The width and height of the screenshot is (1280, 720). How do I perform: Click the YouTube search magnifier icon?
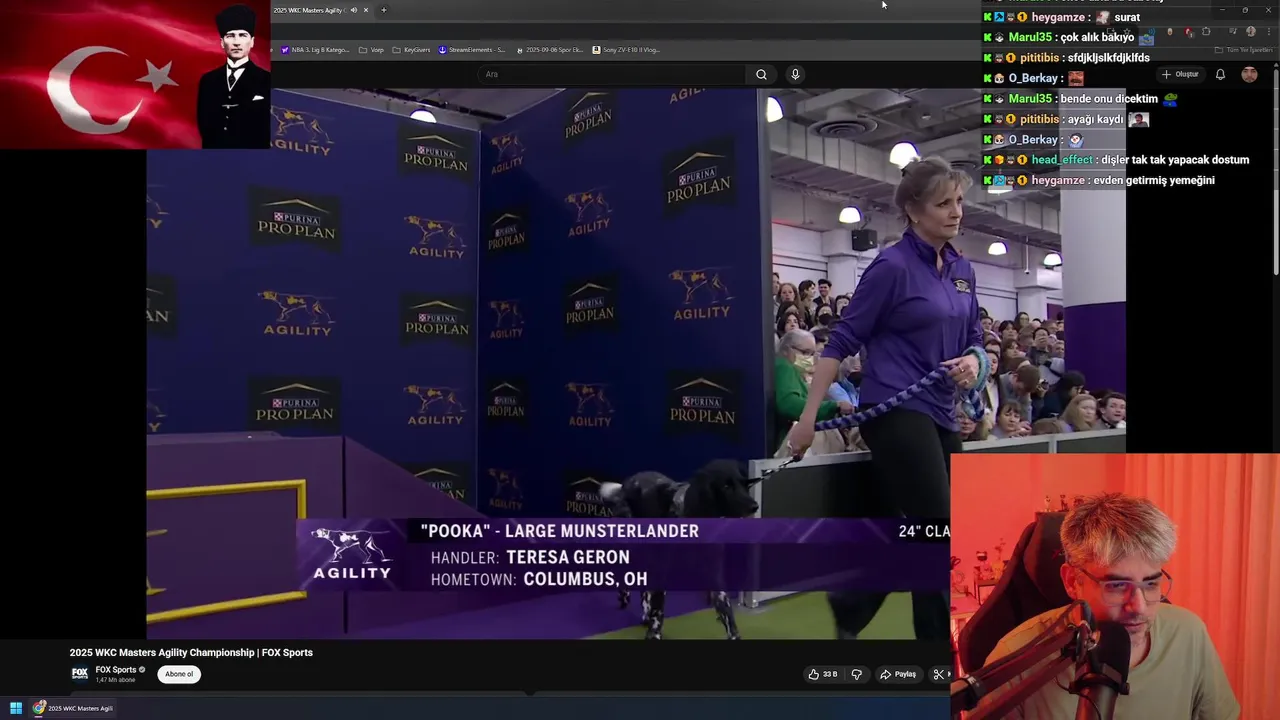point(761,74)
